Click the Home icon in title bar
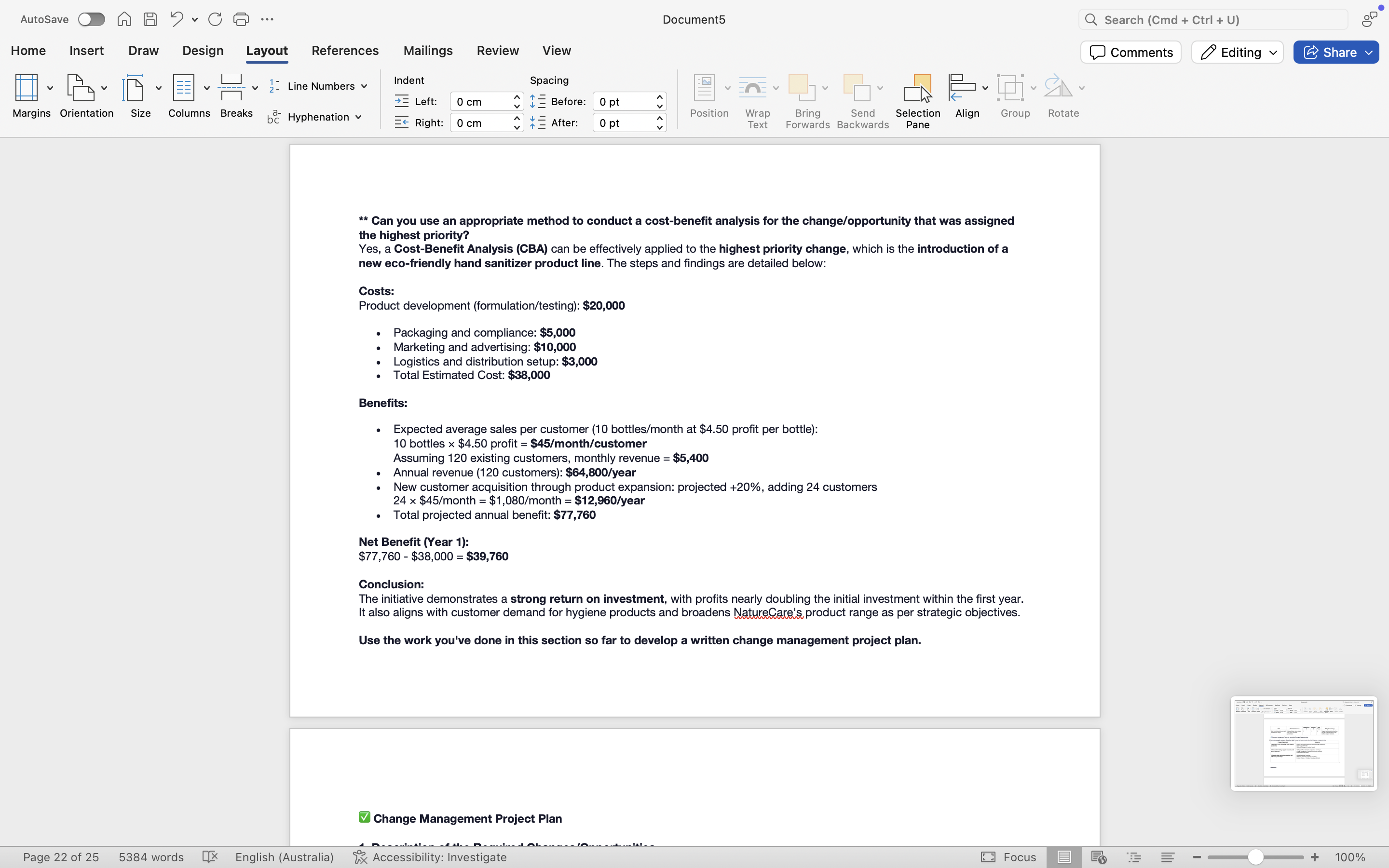The image size is (1389, 868). pos(124,19)
